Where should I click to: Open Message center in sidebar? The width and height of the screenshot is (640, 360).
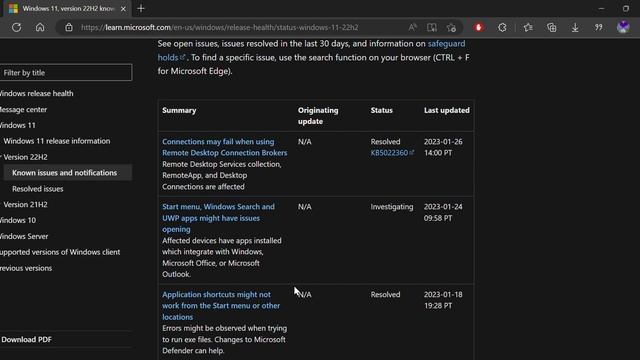pos(23,109)
